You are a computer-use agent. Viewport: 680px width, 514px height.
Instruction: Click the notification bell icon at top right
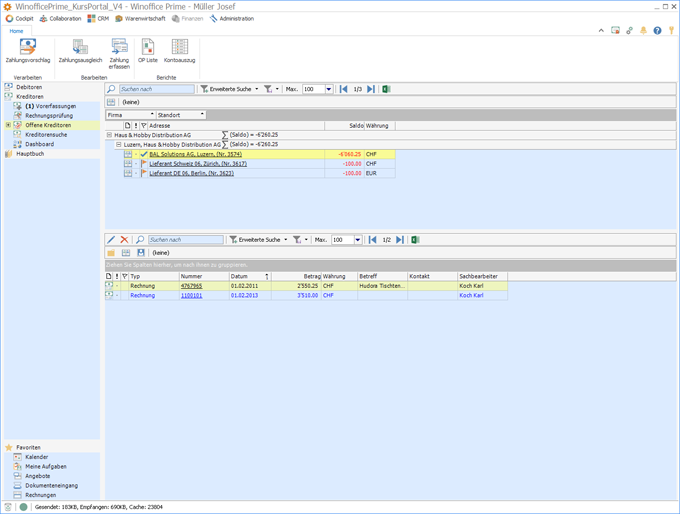[643, 30]
